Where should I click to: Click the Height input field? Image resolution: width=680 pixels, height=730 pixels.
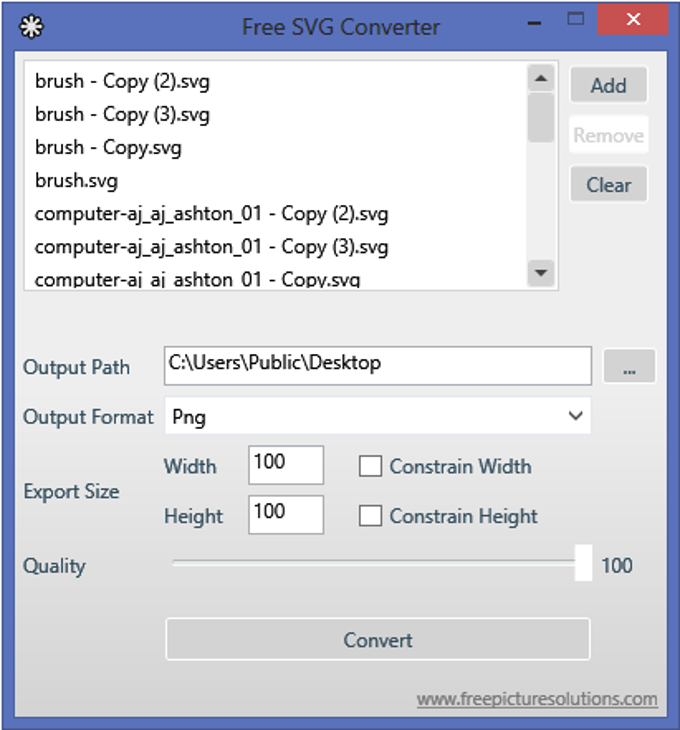(286, 514)
